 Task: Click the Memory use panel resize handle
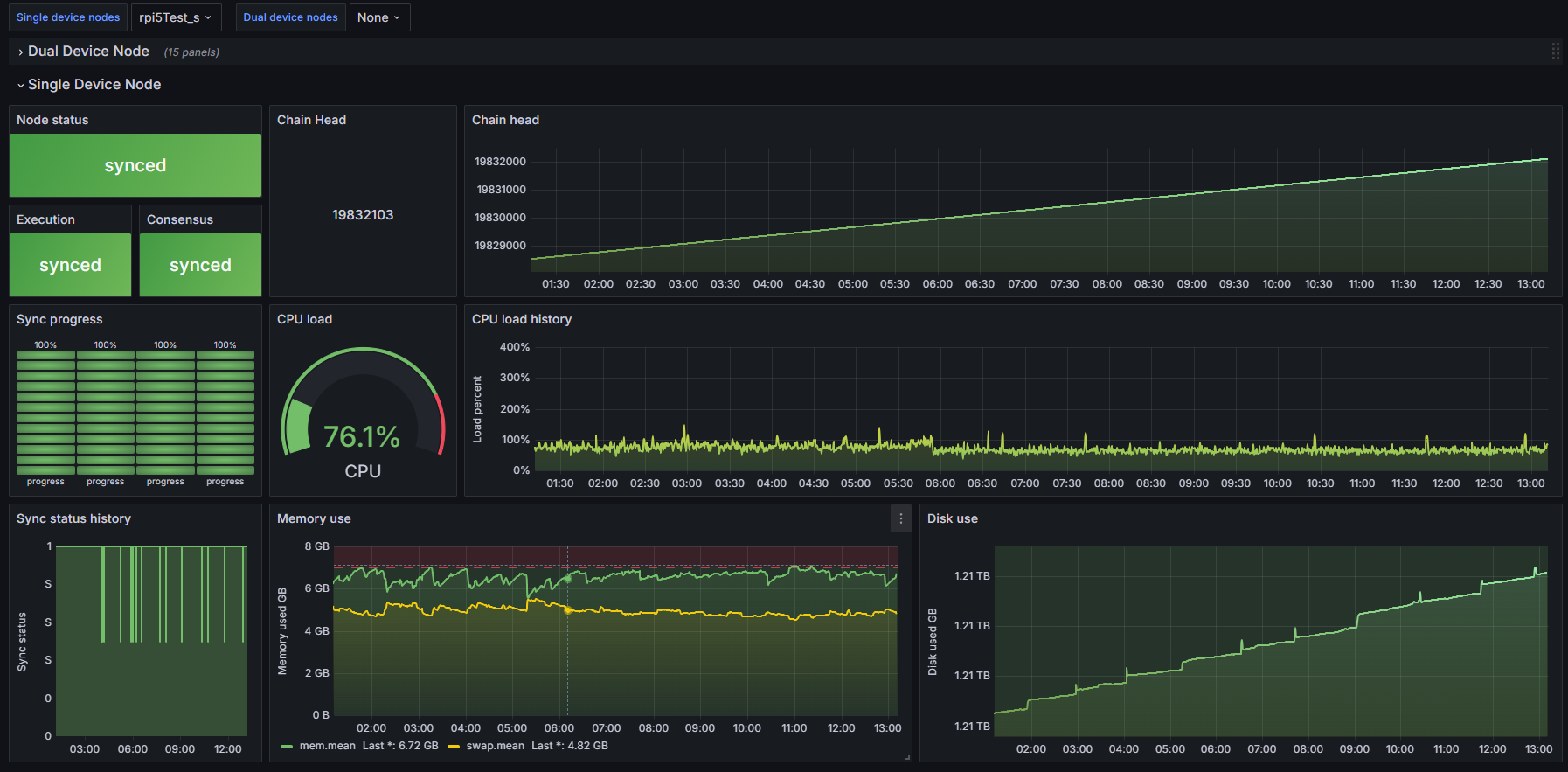click(x=908, y=758)
